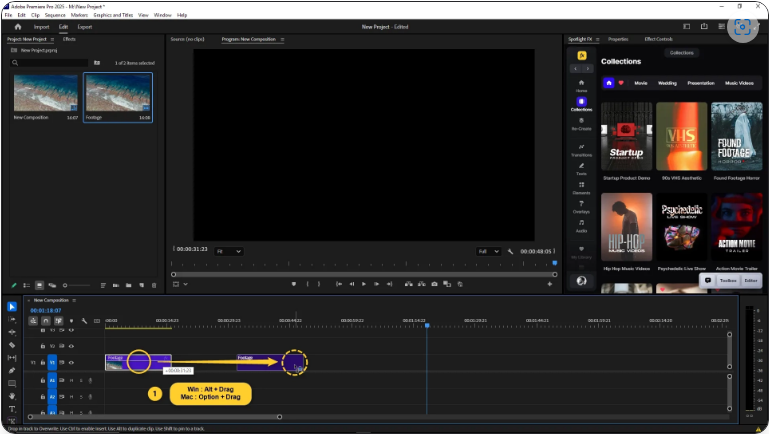Image resolution: width=769 pixels, height=434 pixels.
Task: Open the File menu
Action: 8,15
